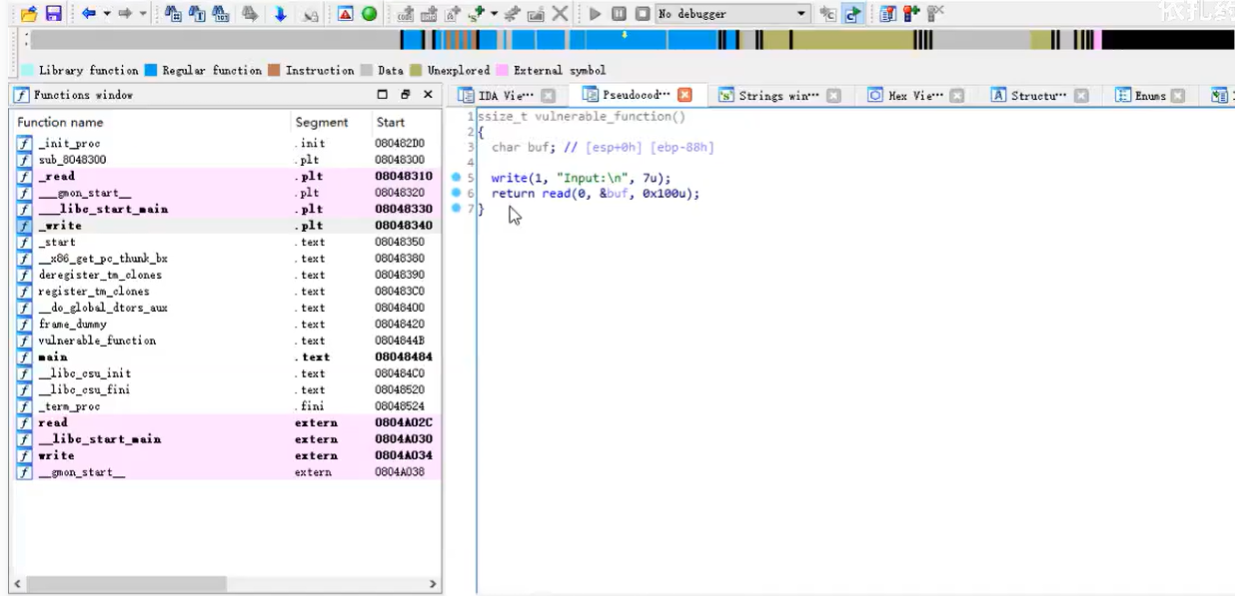Select _write in the functions list
This screenshot has width=1235, height=596.
pos(227,226)
